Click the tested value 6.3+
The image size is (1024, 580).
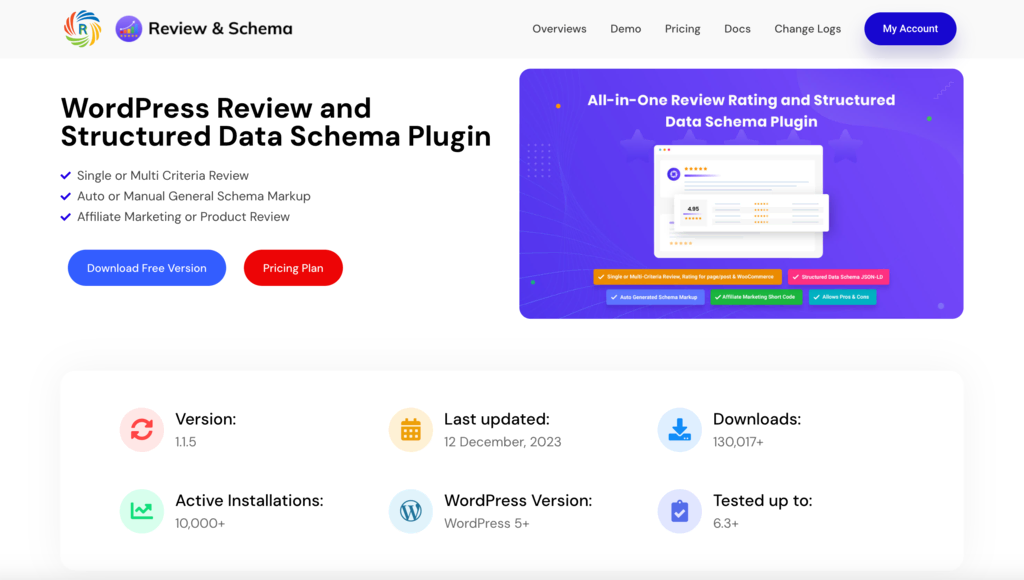[726, 523]
